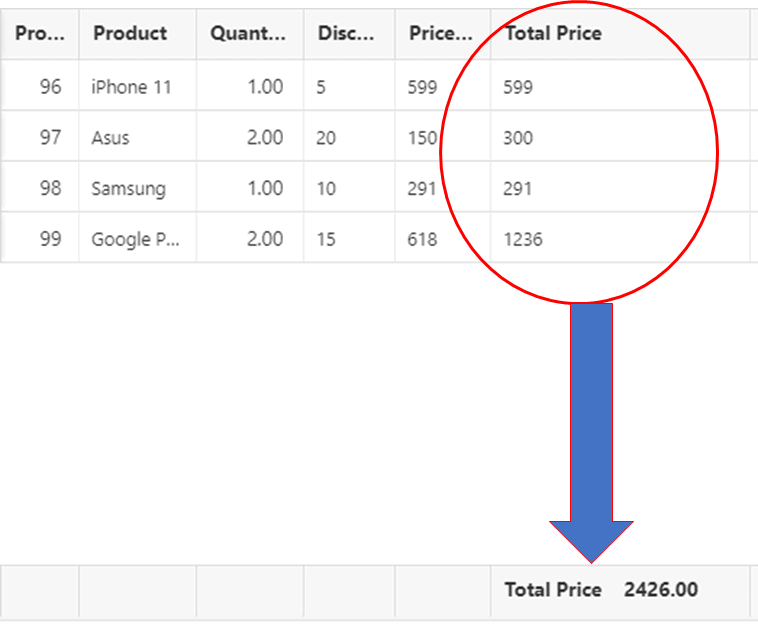Click the Quantity column header

[249, 33]
